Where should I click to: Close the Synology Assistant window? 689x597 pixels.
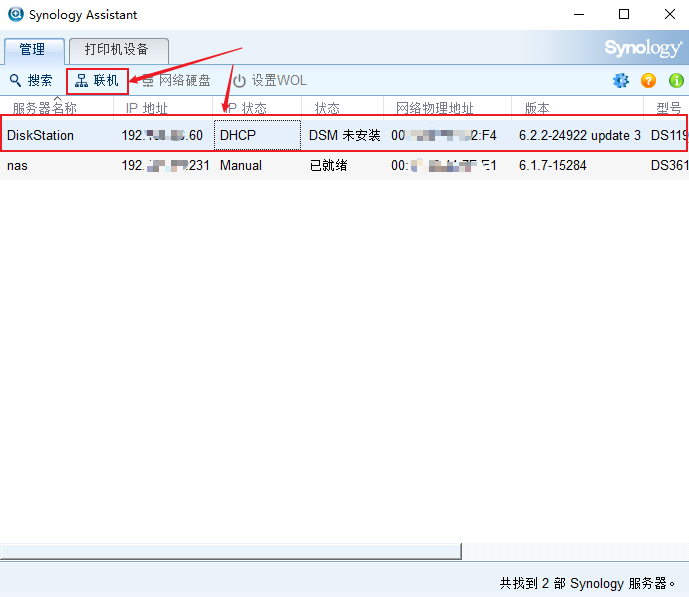tap(670, 14)
